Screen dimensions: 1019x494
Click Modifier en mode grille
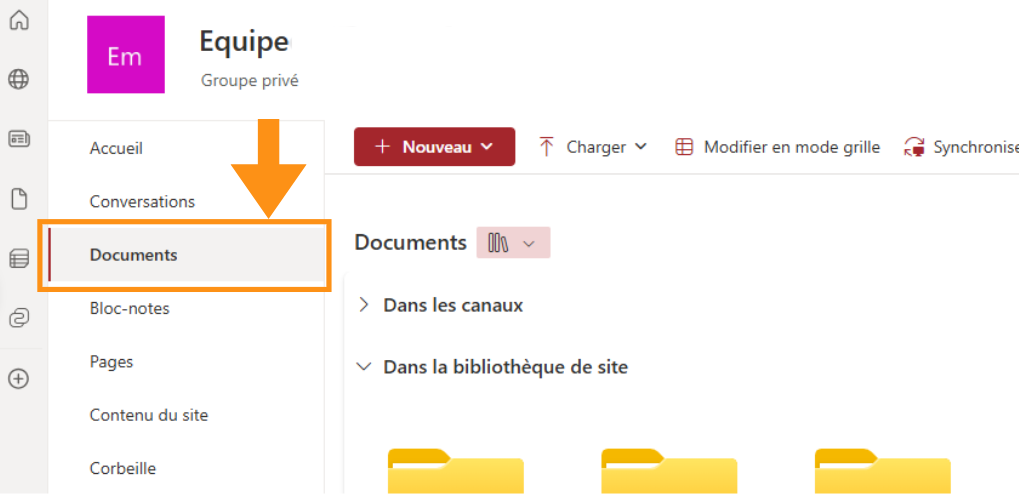[x=778, y=147]
